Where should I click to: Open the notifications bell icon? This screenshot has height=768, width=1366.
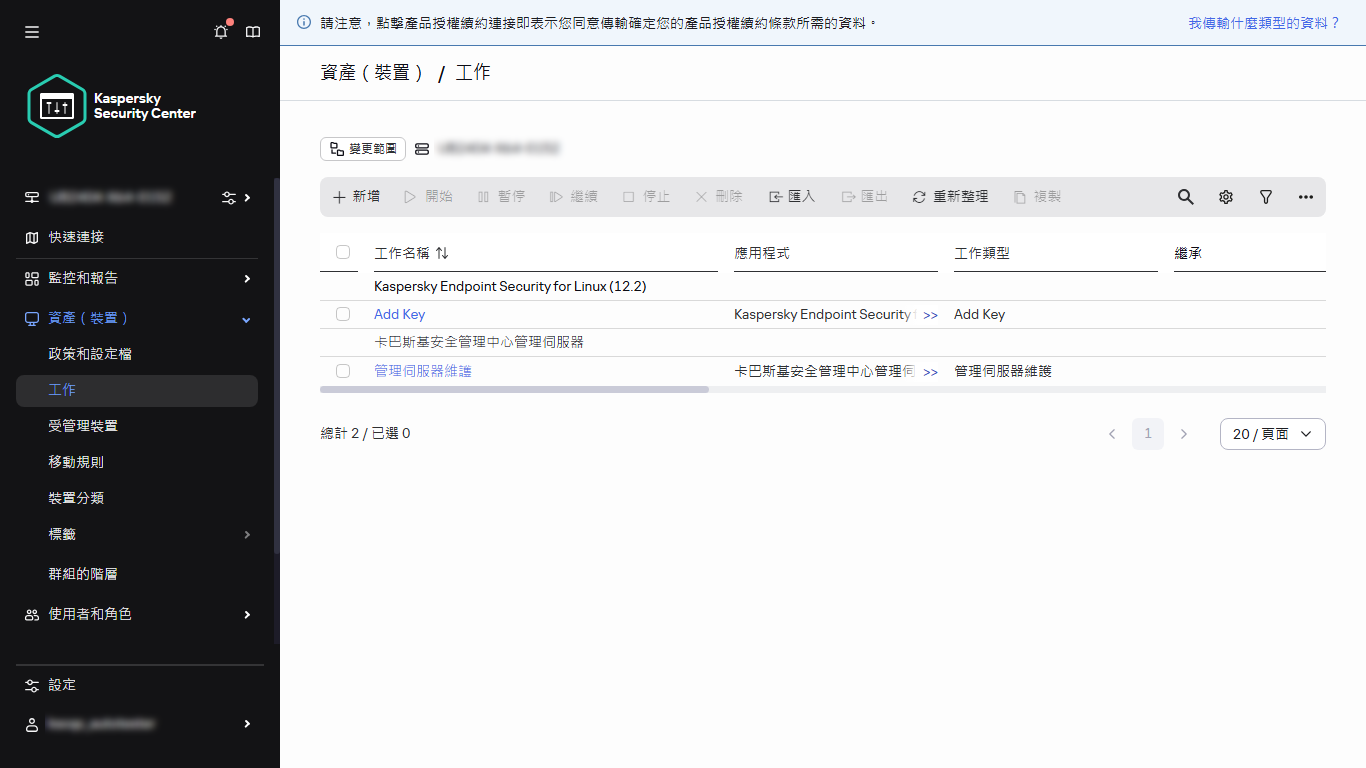pos(220,32)
